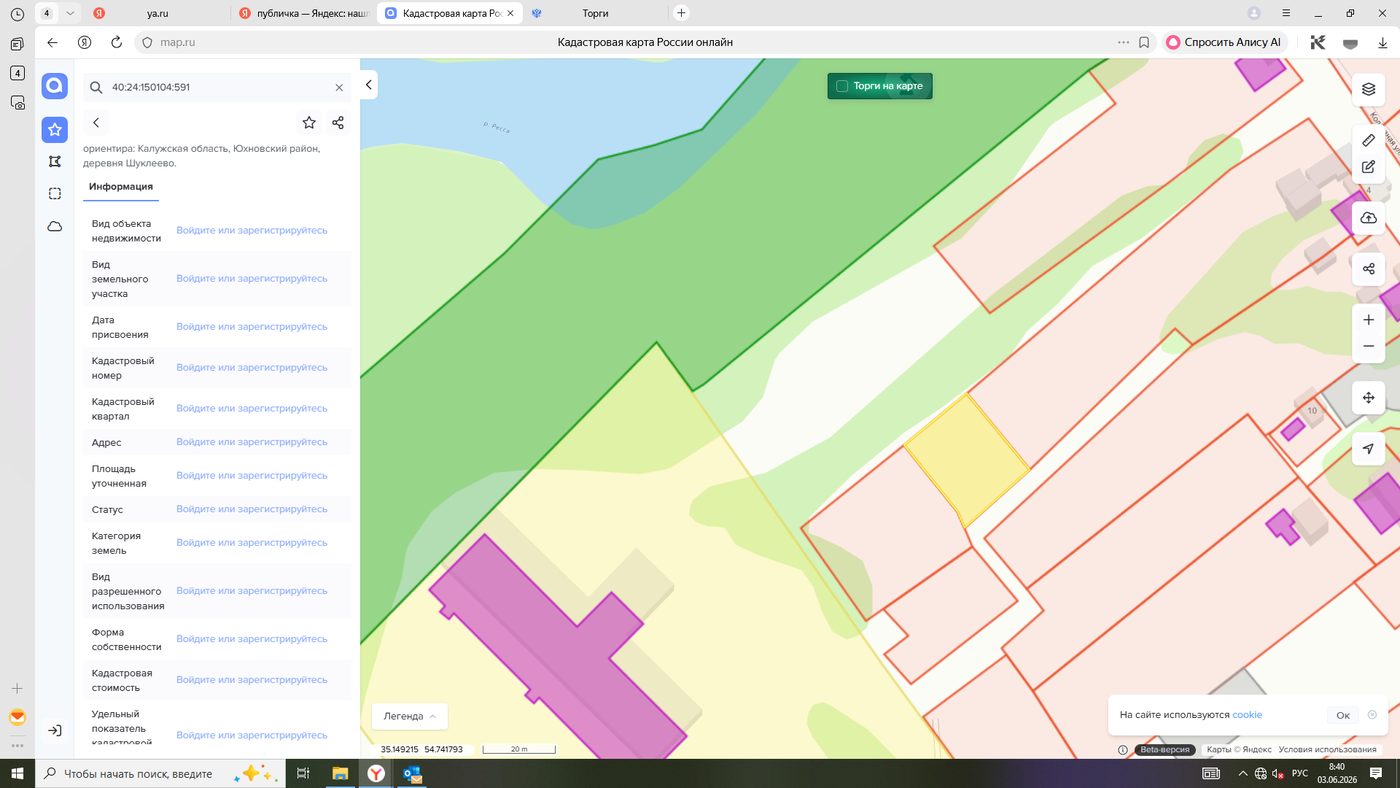Open the map layers panel icon
This screenshot has height=788, width=1400.
click(1368, 89)
